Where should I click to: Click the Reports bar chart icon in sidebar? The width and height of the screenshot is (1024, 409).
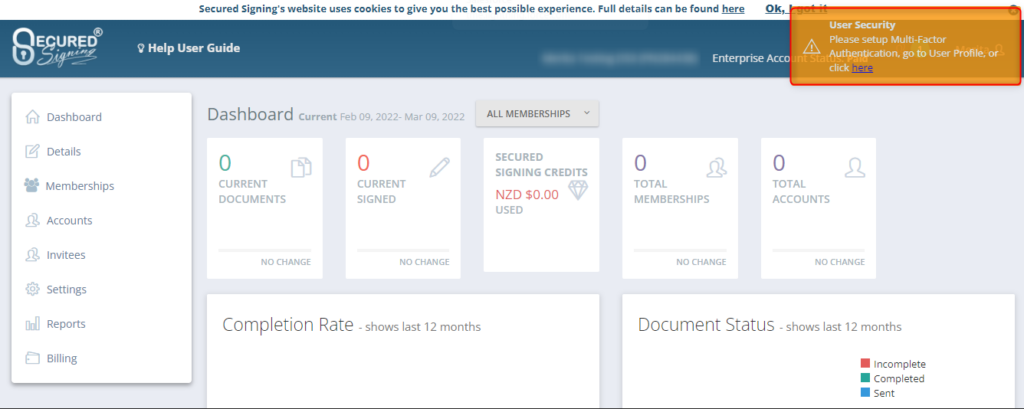coord(32,324)
